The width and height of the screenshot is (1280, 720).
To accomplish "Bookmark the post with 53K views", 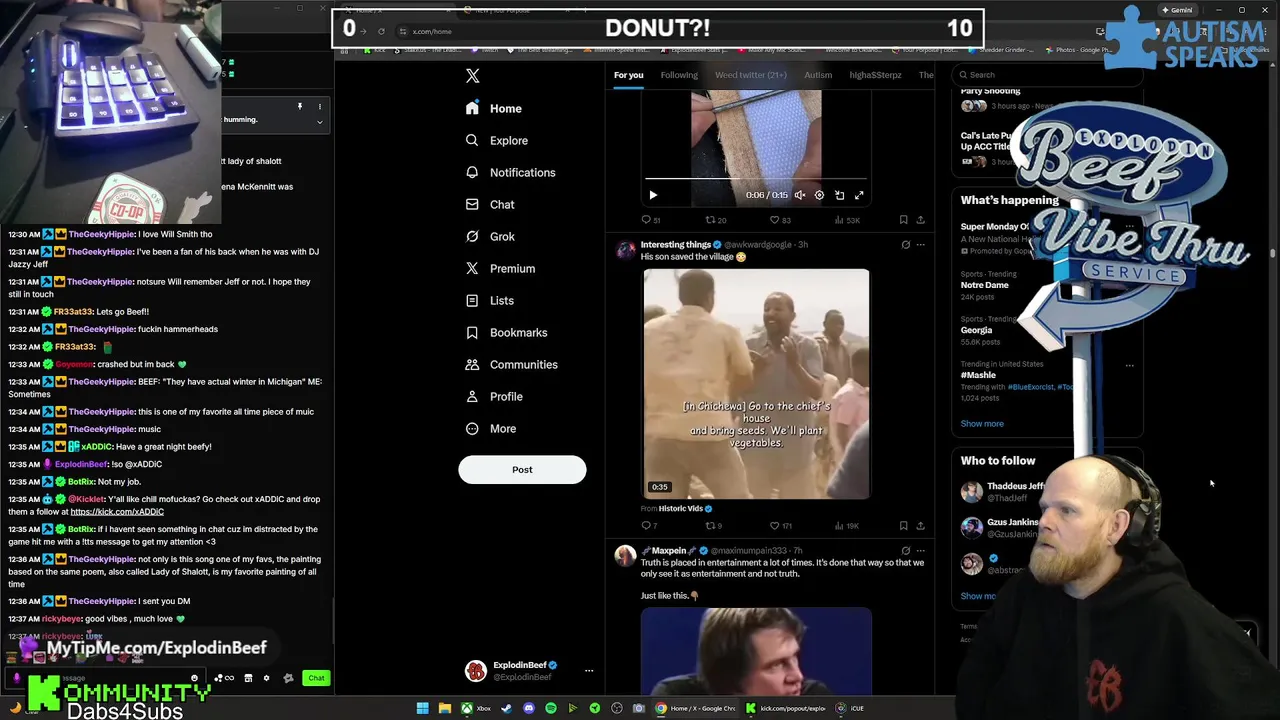I will (x=903, y=220).
